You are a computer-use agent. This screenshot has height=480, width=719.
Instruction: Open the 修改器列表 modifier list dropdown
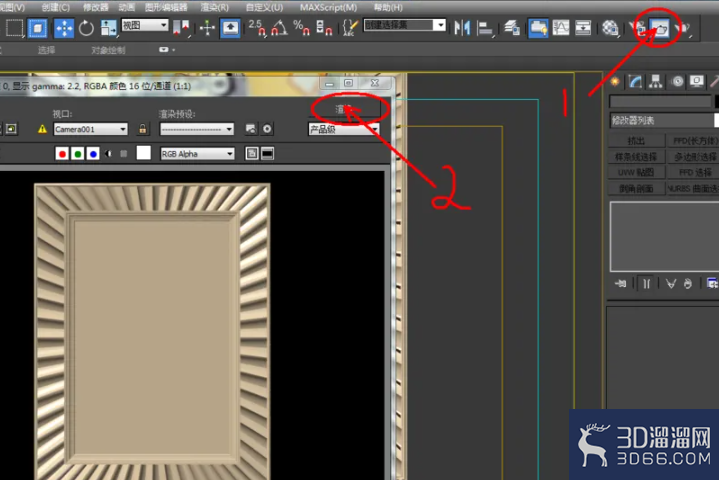(664, 120)
